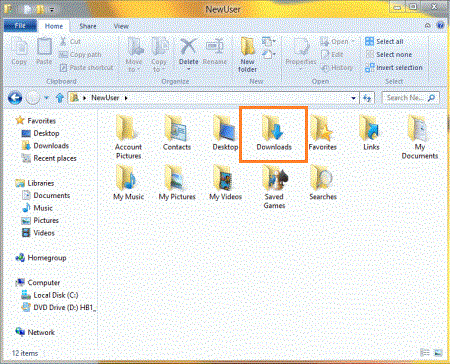Screen dimensions: 450x364
Task: Click the Search NewUser field
Action: (x=410, y=98)
